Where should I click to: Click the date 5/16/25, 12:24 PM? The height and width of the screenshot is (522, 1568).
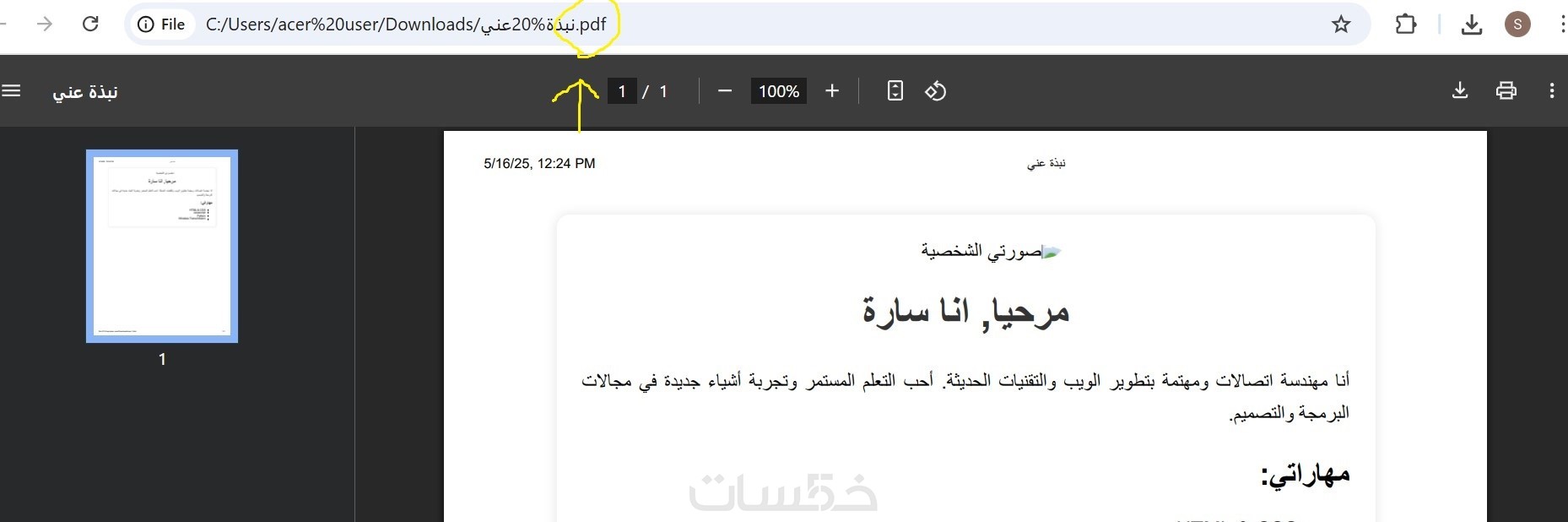coord(539,163)
